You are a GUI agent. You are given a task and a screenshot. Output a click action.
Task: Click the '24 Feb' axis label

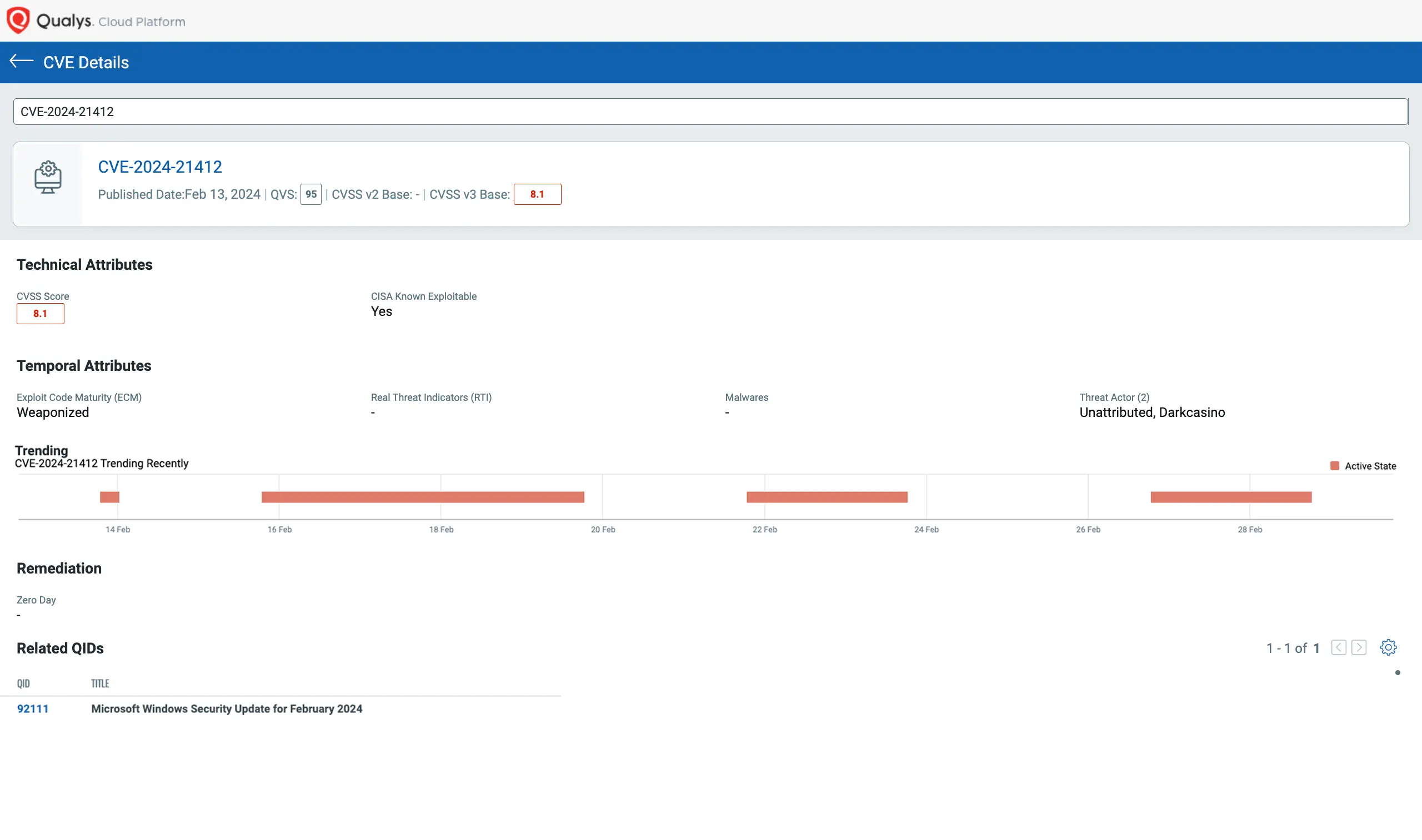pyautogui.click(x=927, y=530)
